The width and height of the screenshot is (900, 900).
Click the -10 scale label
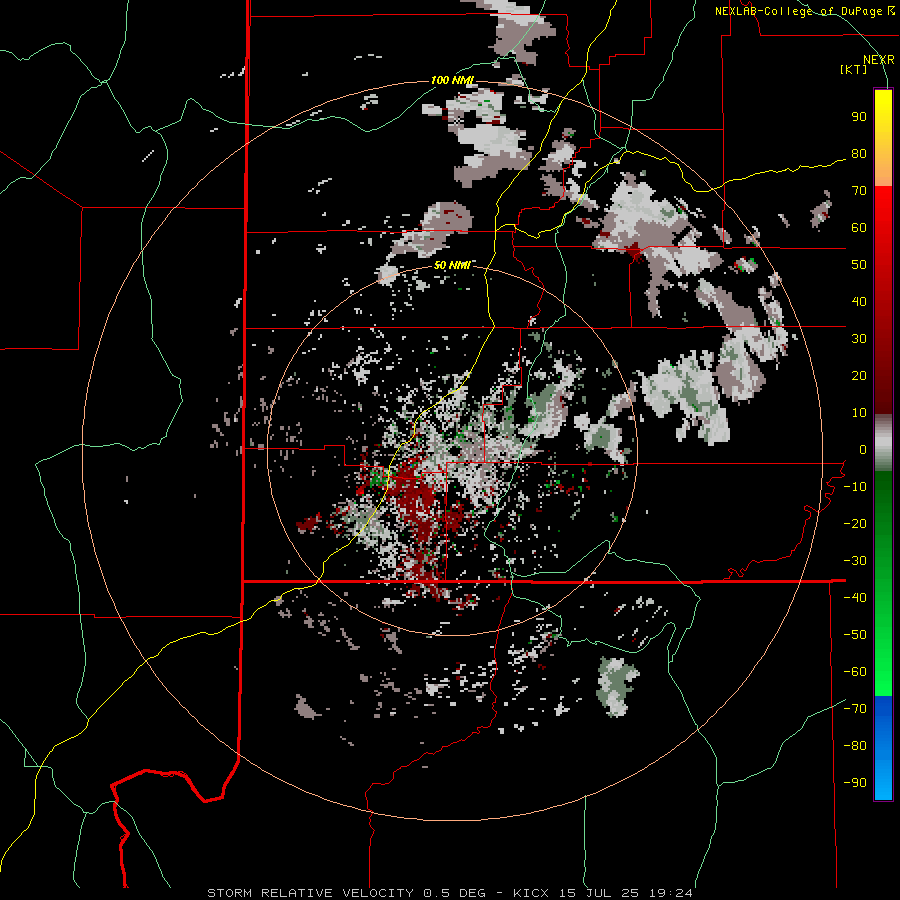click(x=855, y=487)
